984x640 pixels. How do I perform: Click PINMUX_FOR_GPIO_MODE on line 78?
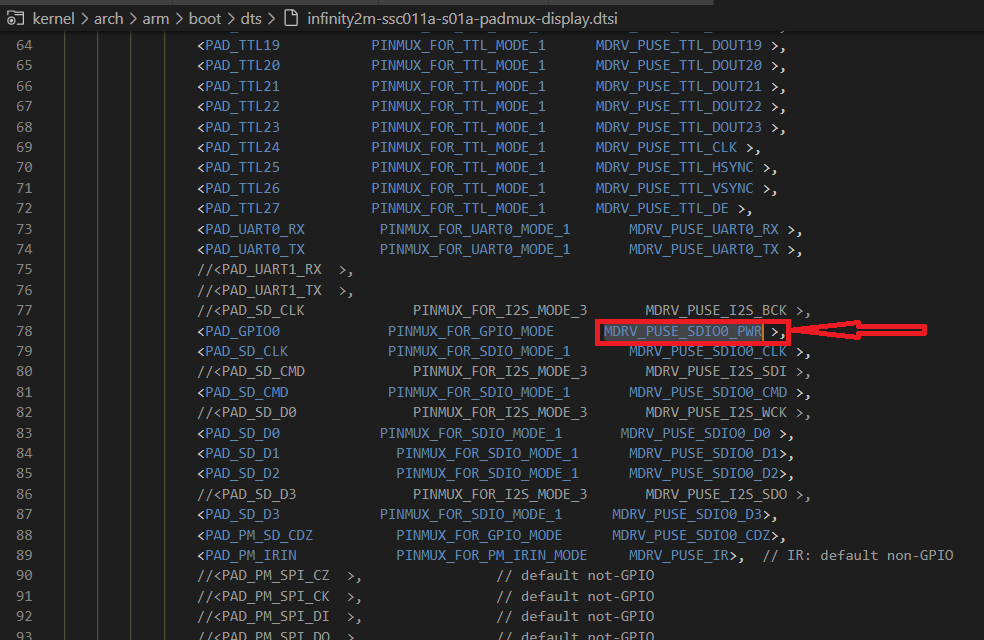(x=470, y=331)
